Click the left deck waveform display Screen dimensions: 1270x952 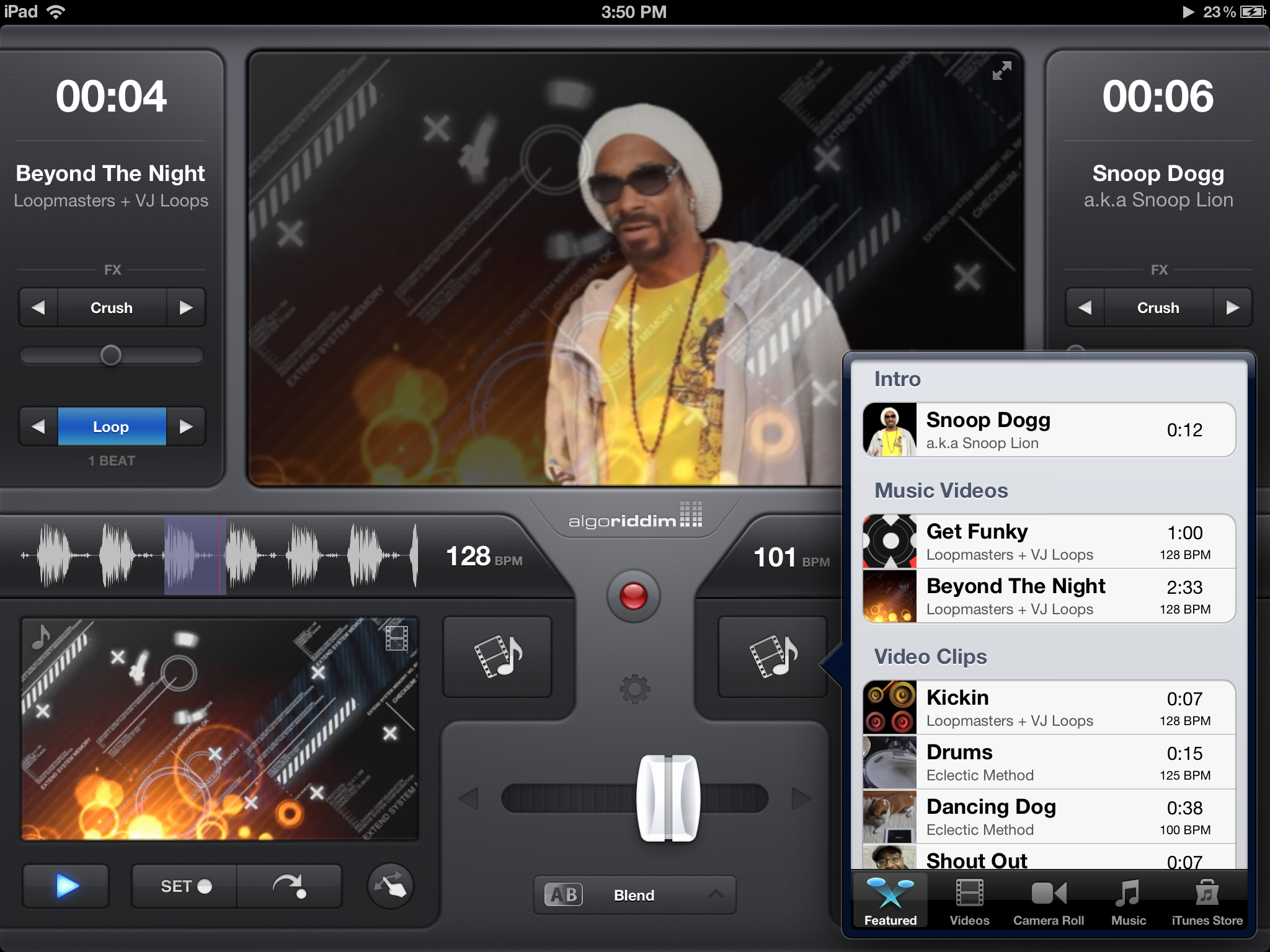pyautogui.click(x=219, y=555)
